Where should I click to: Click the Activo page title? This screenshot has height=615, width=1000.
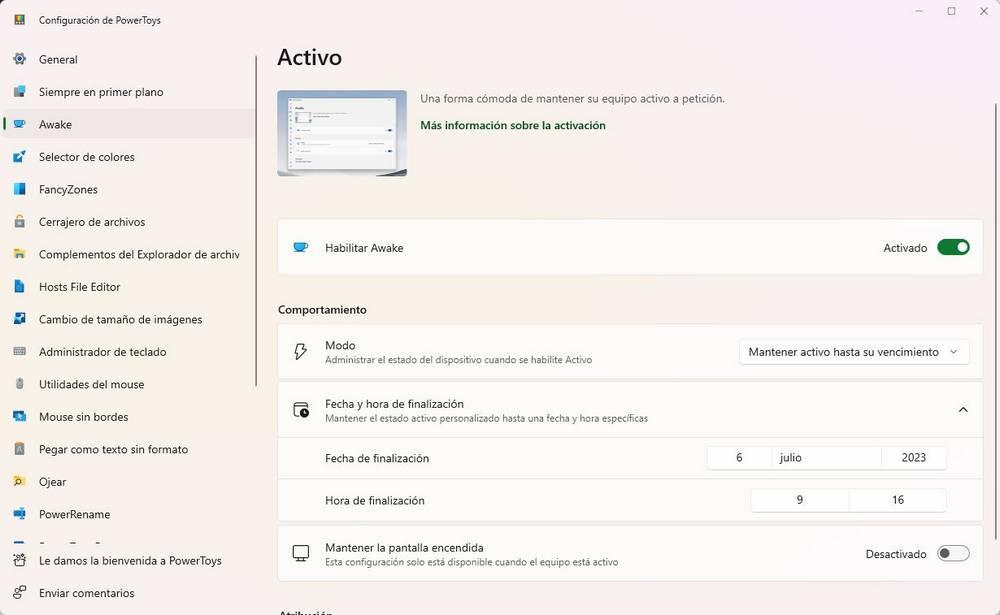click(x=309, y=57)
